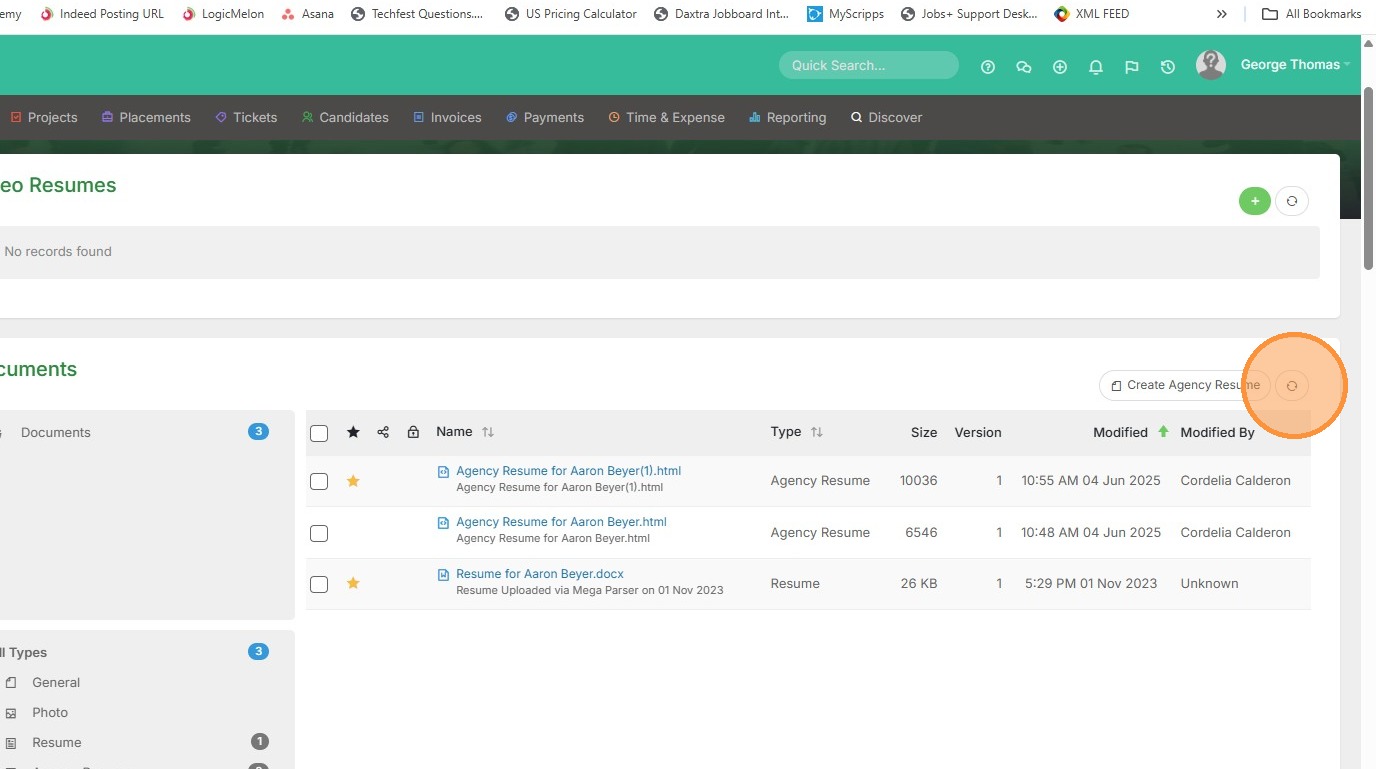
Task: Click the help question mark icon
Action: pyautogui.click(x=988, y=67)
